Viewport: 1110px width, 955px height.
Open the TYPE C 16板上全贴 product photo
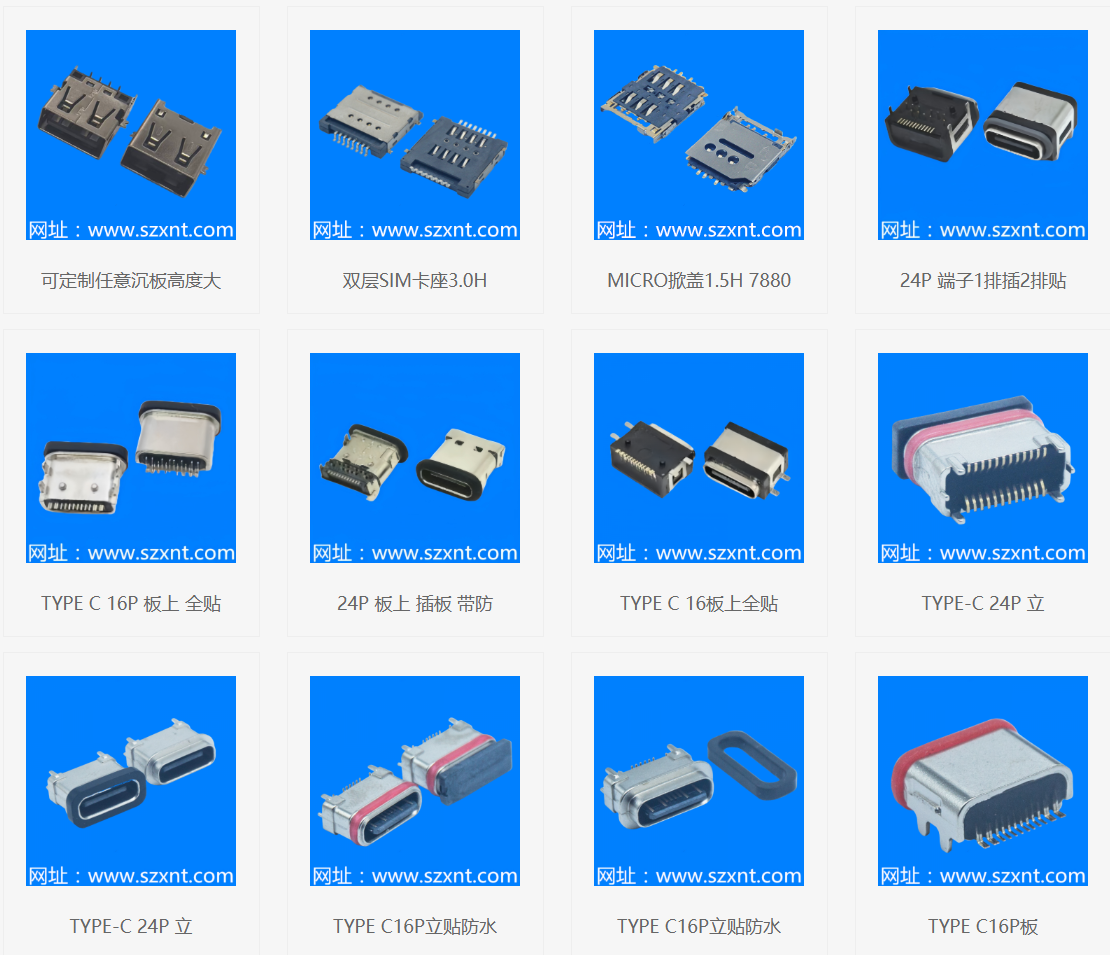[x=699, y=458]
